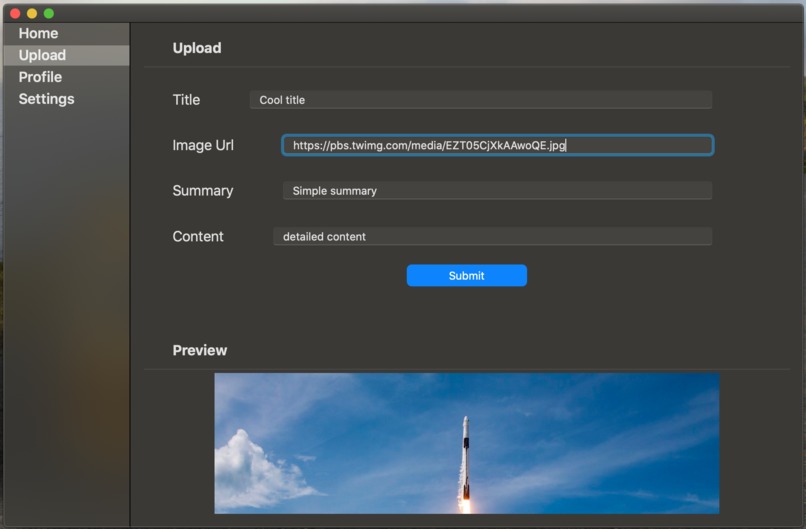Click the Content label
806x529 pixels.
pos(198,236)
